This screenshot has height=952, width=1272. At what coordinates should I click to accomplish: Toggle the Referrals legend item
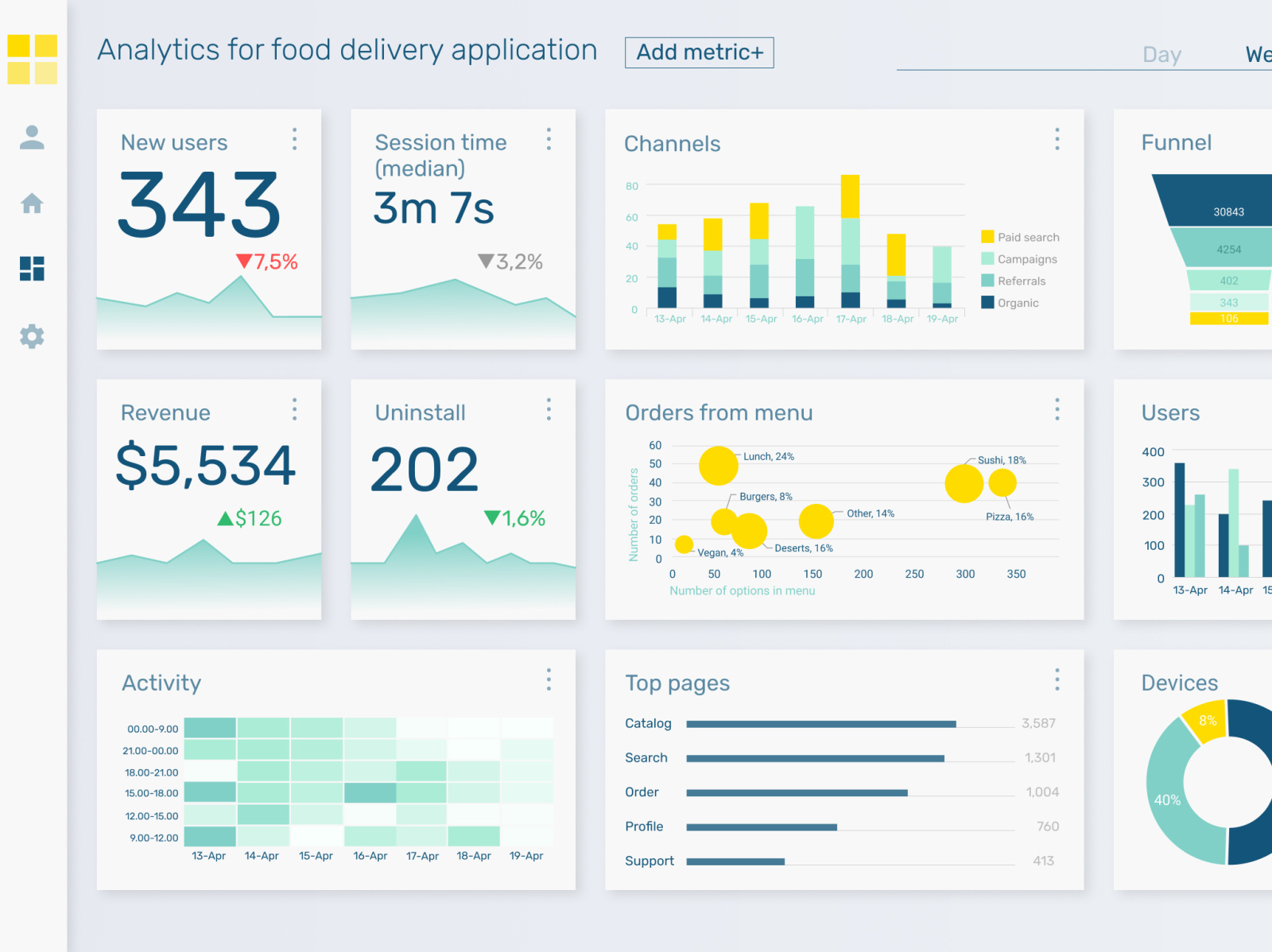[x=1020, y=281]
